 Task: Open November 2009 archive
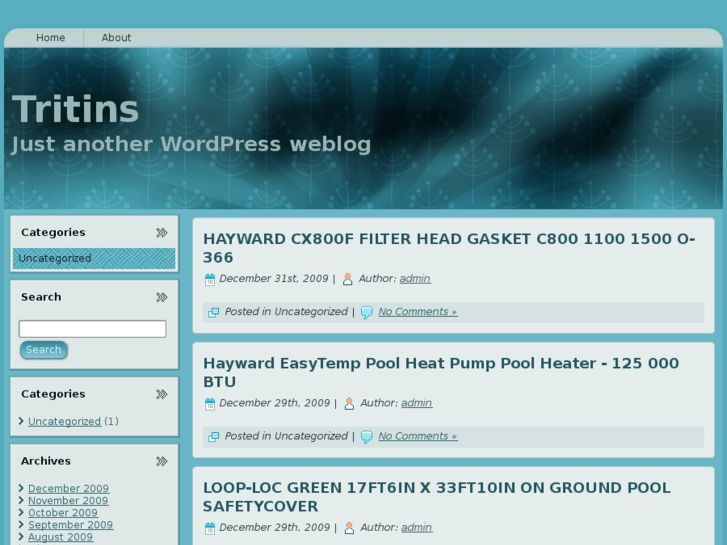[x=68, y=500]
